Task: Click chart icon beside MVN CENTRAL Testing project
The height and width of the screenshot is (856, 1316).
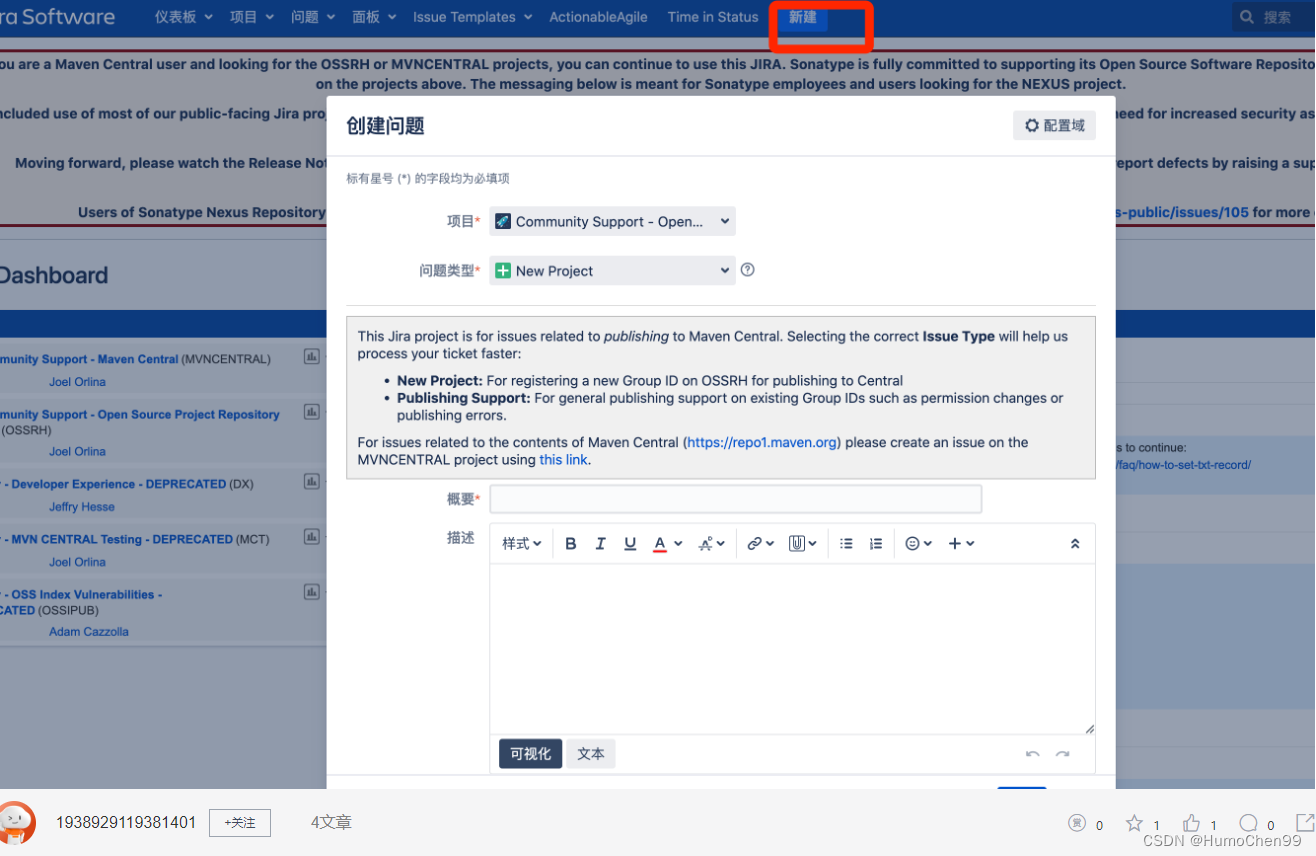Action: tap(311, 537)
